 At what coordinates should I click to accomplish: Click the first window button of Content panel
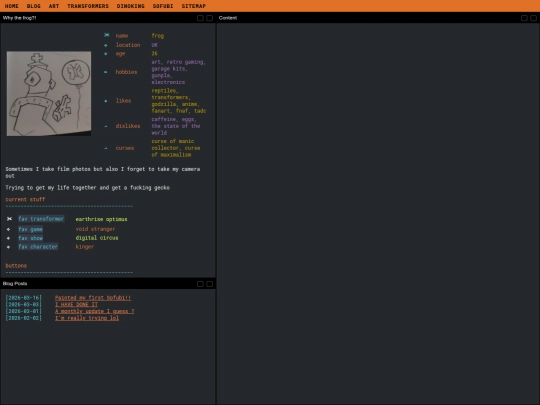point(524,18)
